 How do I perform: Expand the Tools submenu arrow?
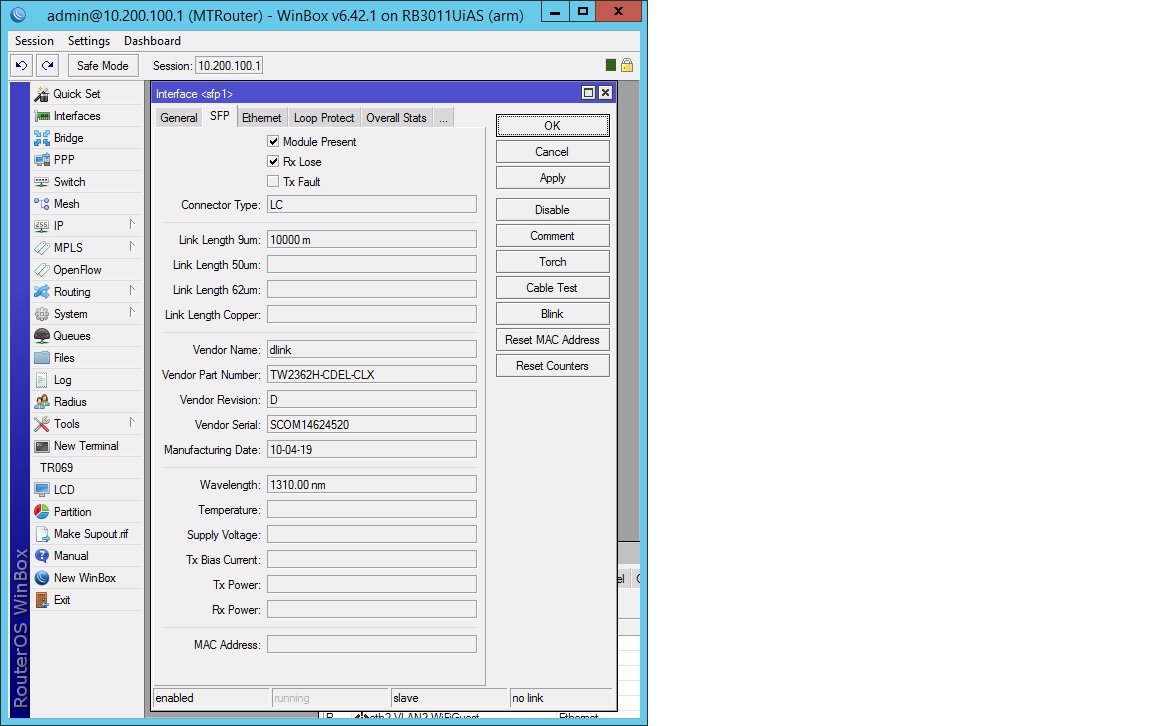pos(132,423)
